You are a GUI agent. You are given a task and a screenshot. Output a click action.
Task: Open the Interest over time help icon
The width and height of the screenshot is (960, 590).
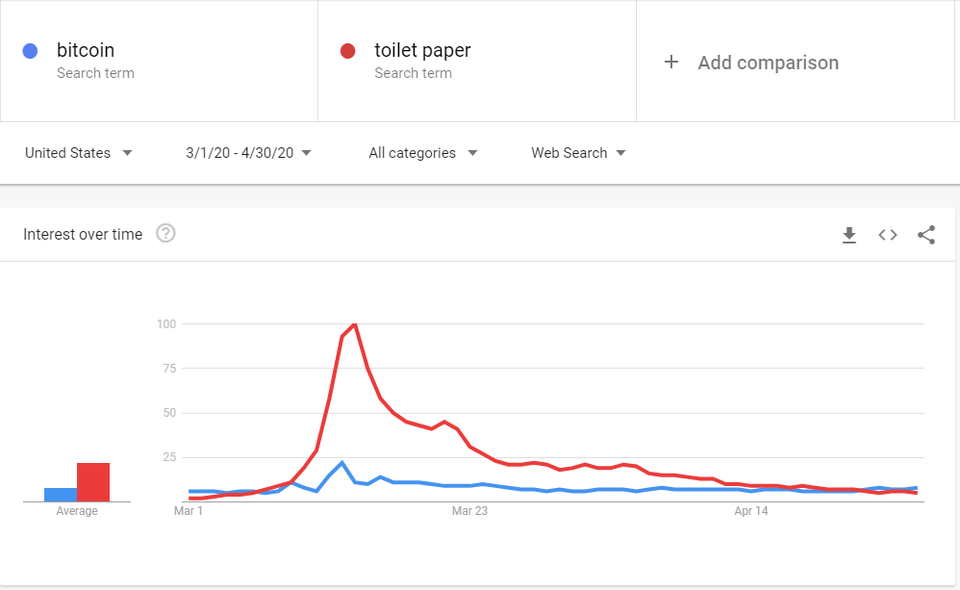tap(166, 234)
